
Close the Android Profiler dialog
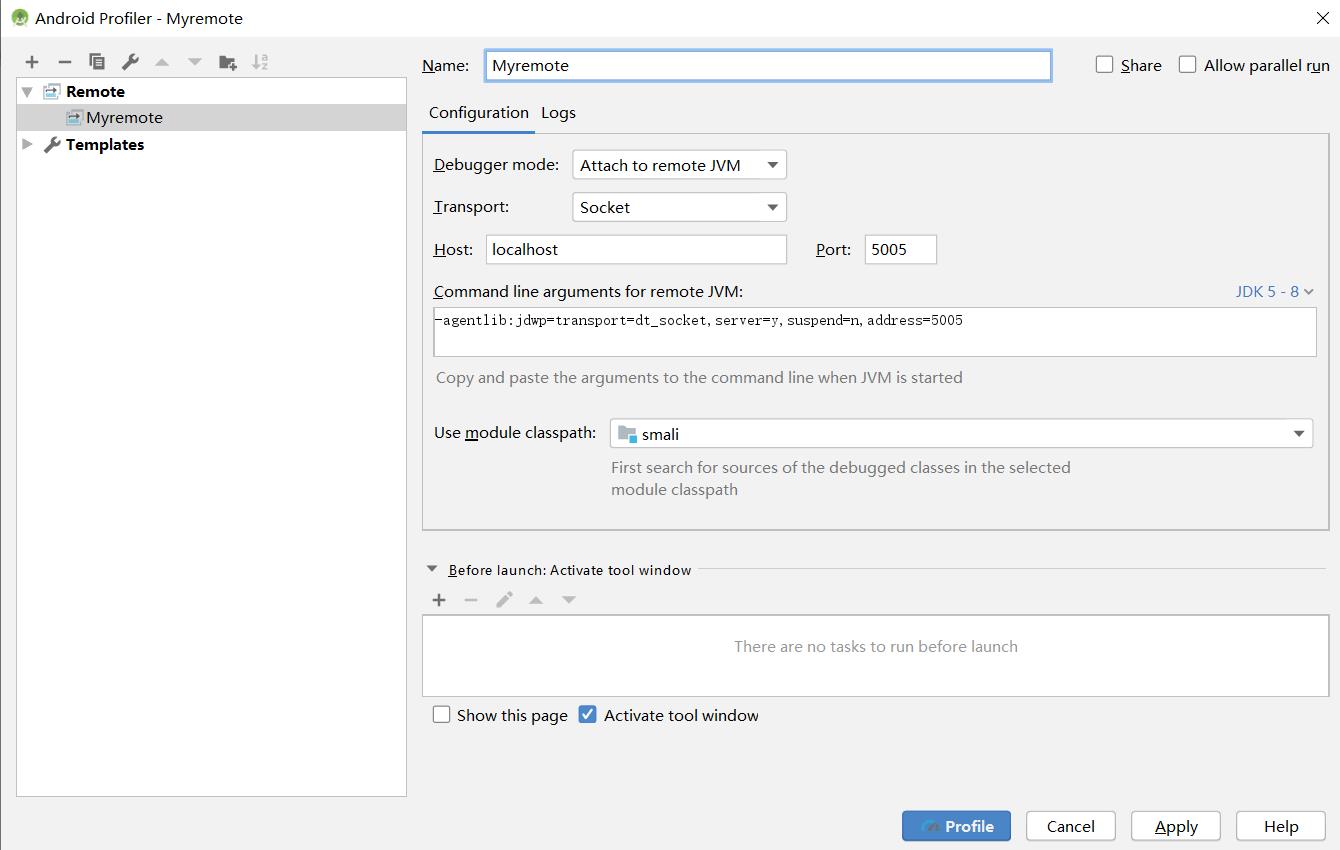pyautogui.click(x=1321, y=18)
